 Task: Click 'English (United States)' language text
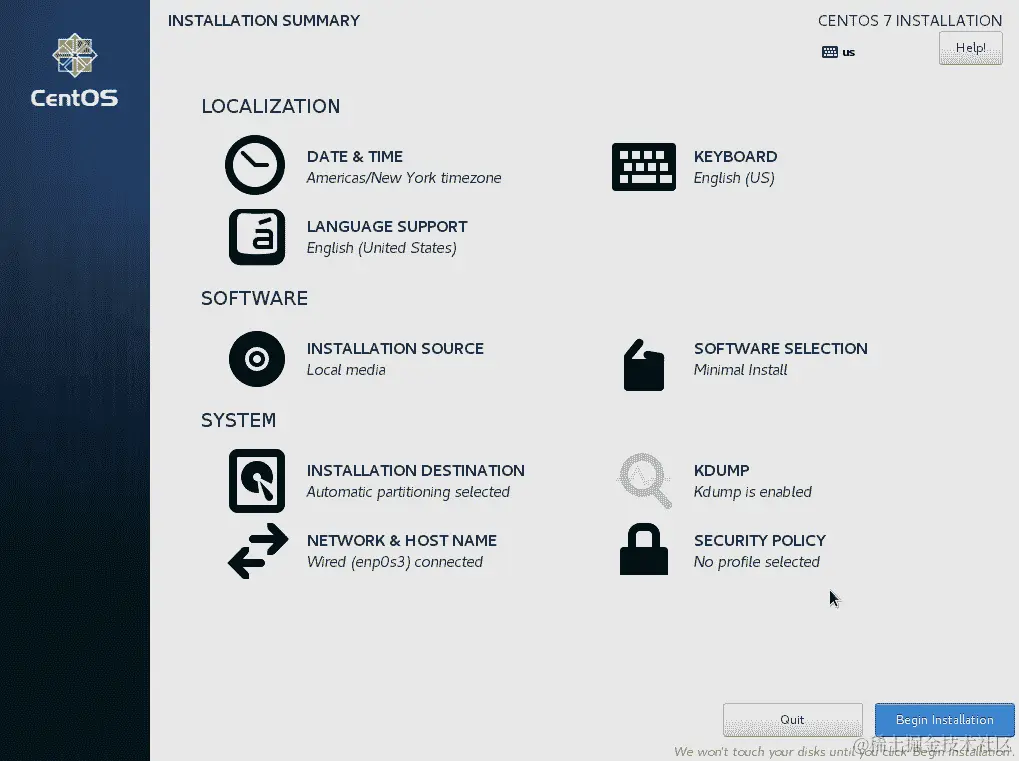381,248
